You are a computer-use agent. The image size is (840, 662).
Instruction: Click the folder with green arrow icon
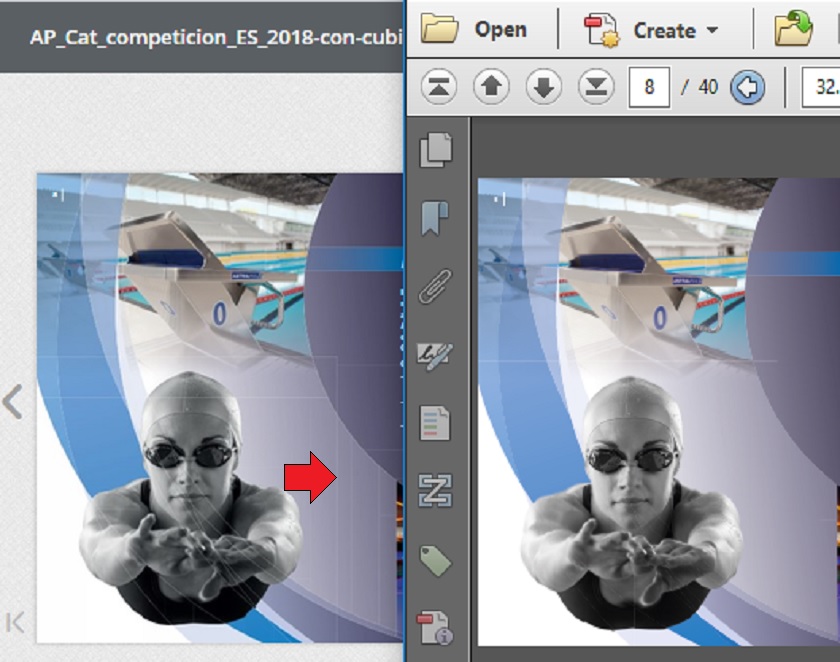click(x=793, y=29)
